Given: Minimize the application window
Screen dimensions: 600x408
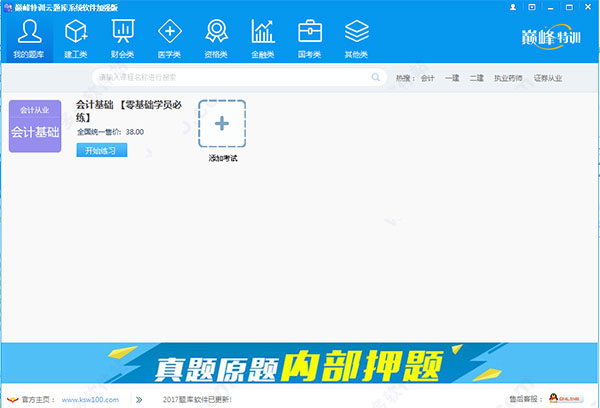Looking at the screenshot, I should (550, 7).
